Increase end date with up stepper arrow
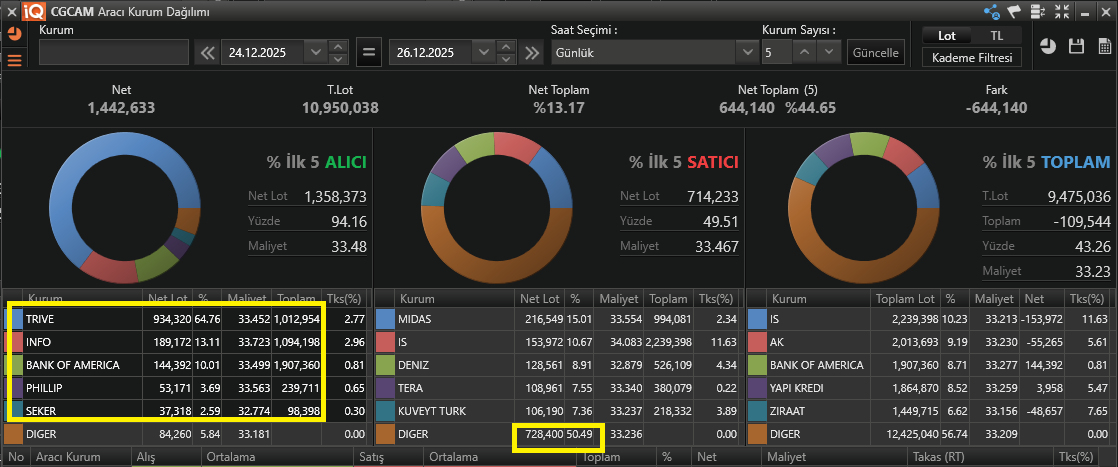The width and height of the screenshot is (1118, 467). click(x=506, y=47)
